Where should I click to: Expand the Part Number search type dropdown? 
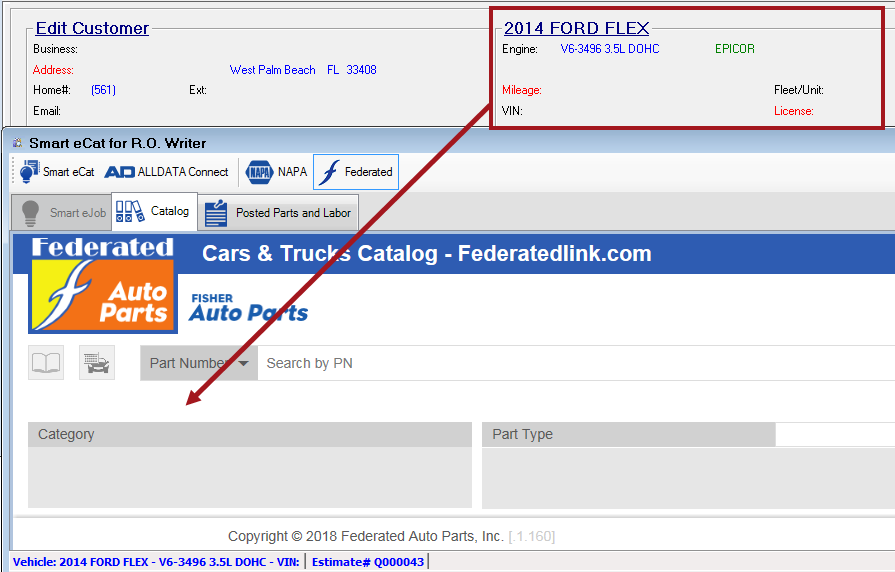[x=199, y=363]
